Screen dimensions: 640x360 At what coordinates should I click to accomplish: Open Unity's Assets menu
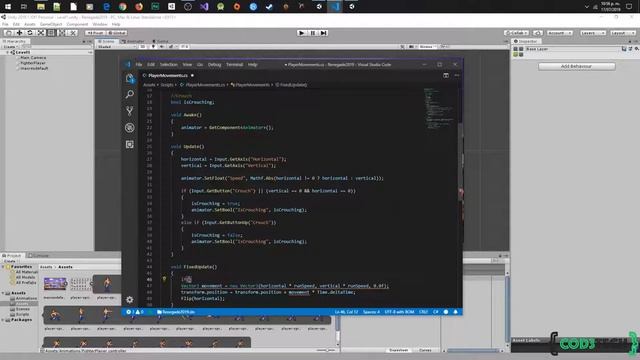pyautogui.click(x=30, y=24)
